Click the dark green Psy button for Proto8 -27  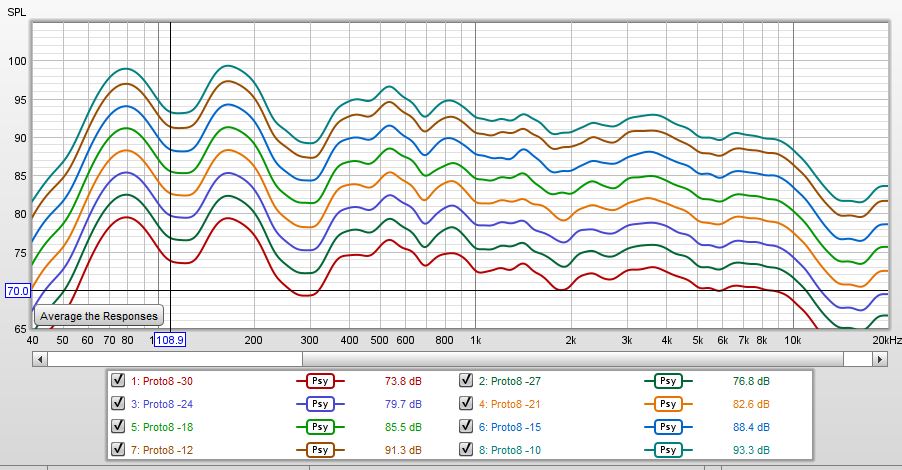[x=668, y=381]
